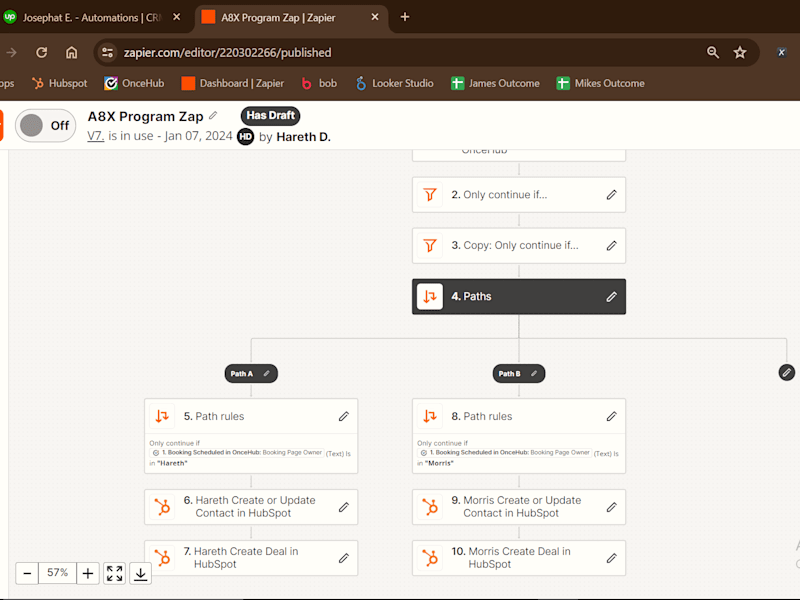Open the OnceHub bookmark
Viewport: 800px width, 600px height.
pos(134,83)
